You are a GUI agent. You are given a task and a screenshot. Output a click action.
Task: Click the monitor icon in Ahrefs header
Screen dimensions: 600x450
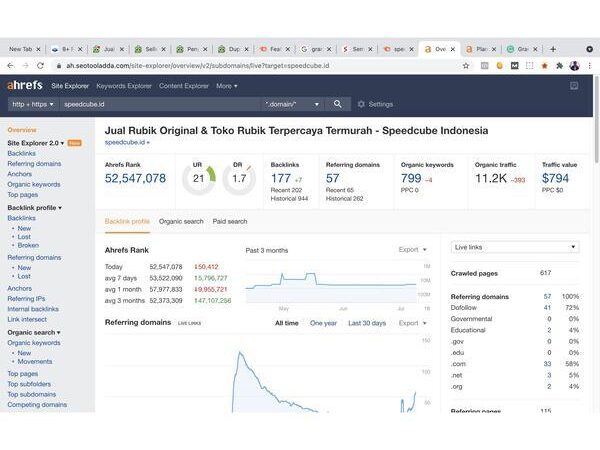[x=574, y=86]
